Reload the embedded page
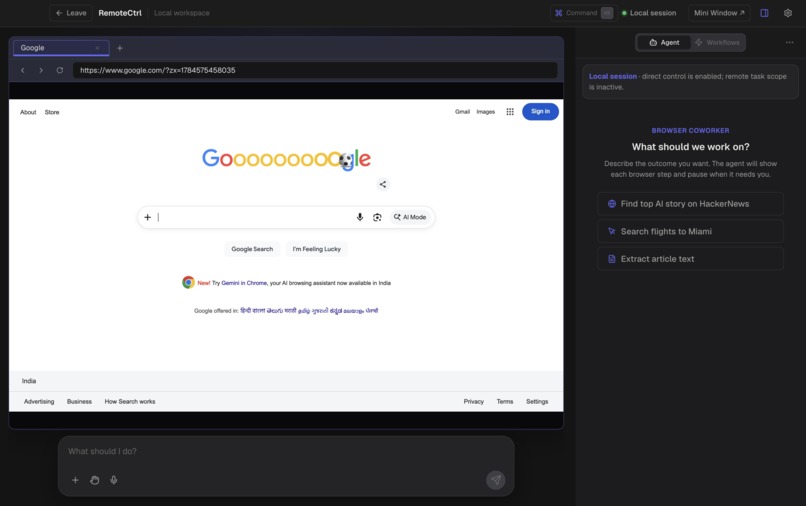Screen dimensions: 806x506 (x=60, y=70)
